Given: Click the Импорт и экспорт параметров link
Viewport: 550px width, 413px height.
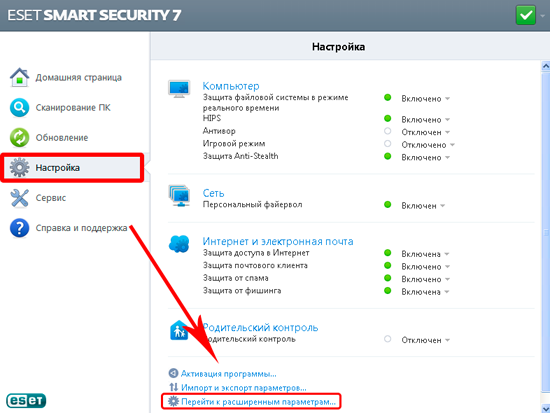Looking at the screenshot, I should 243,388.
